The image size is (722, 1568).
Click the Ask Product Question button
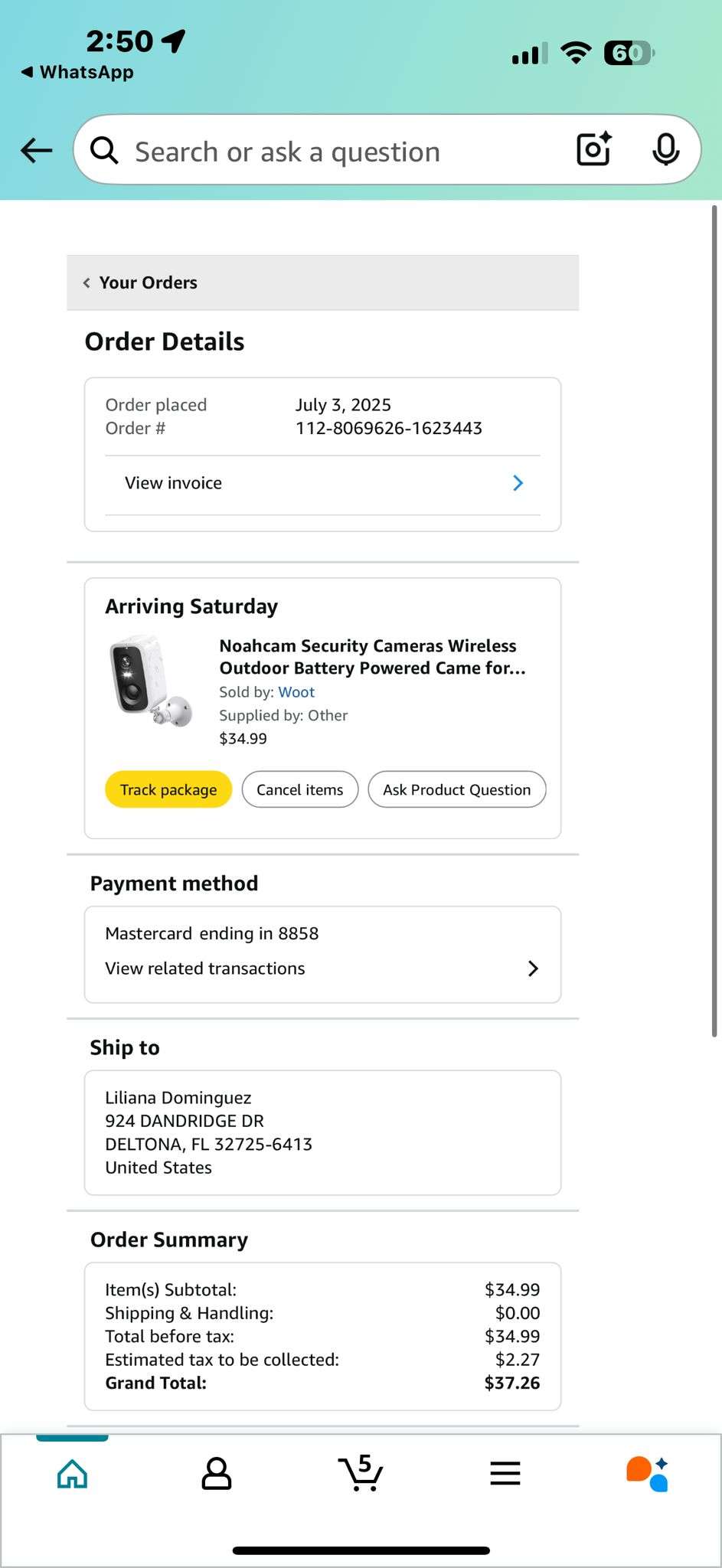pos(457,789)
